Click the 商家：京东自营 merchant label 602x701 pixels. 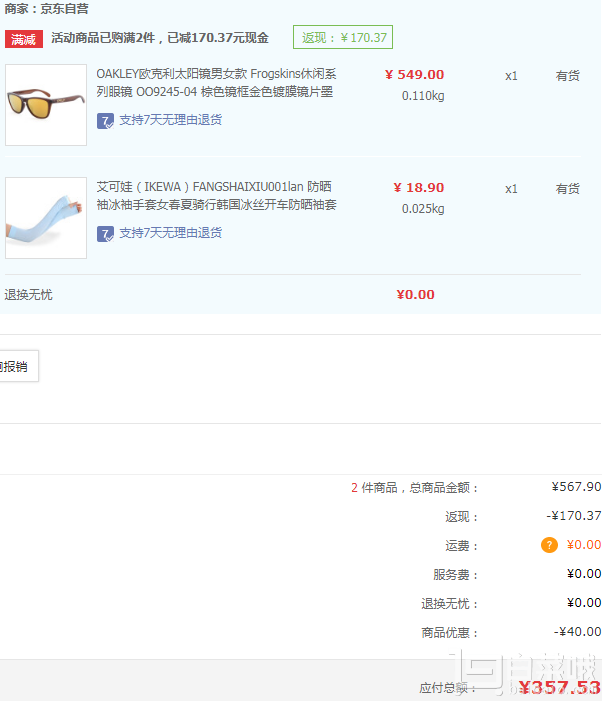[46, 8]
